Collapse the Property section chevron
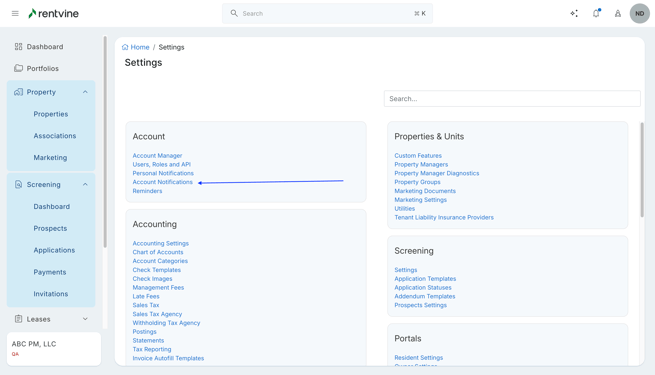Image resolution: width=655 pixels, height=375 pixels. pyautogui.click(x=85, y=92)
